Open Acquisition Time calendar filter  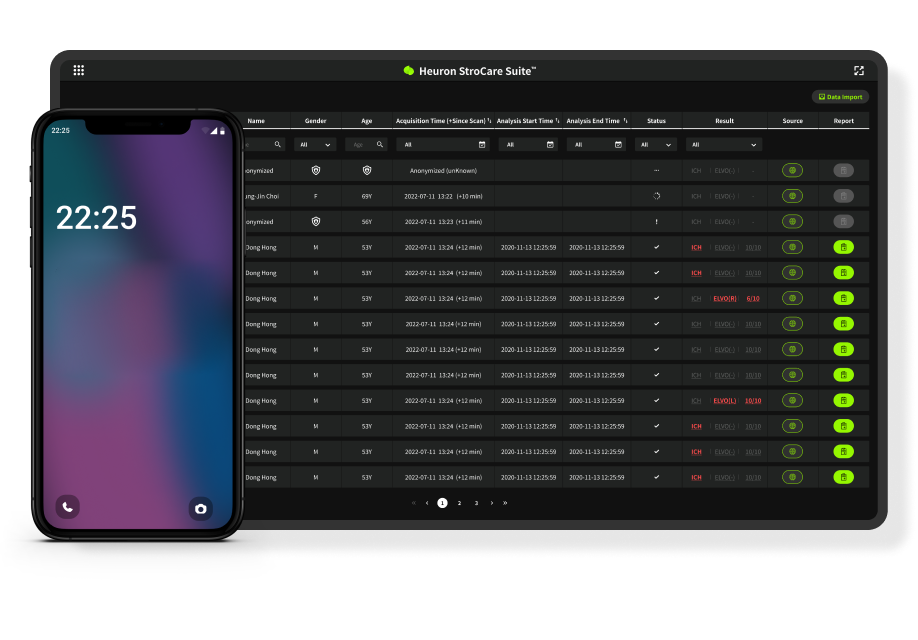pos(482,145)
